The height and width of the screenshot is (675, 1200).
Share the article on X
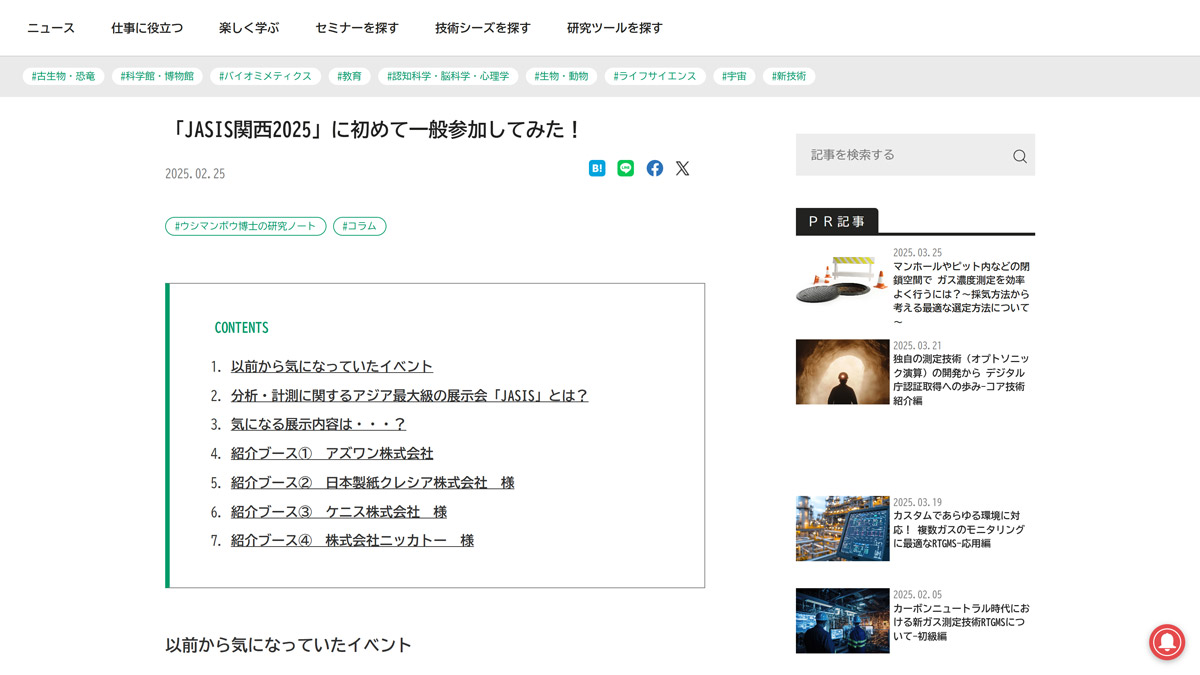click(682, 168)
